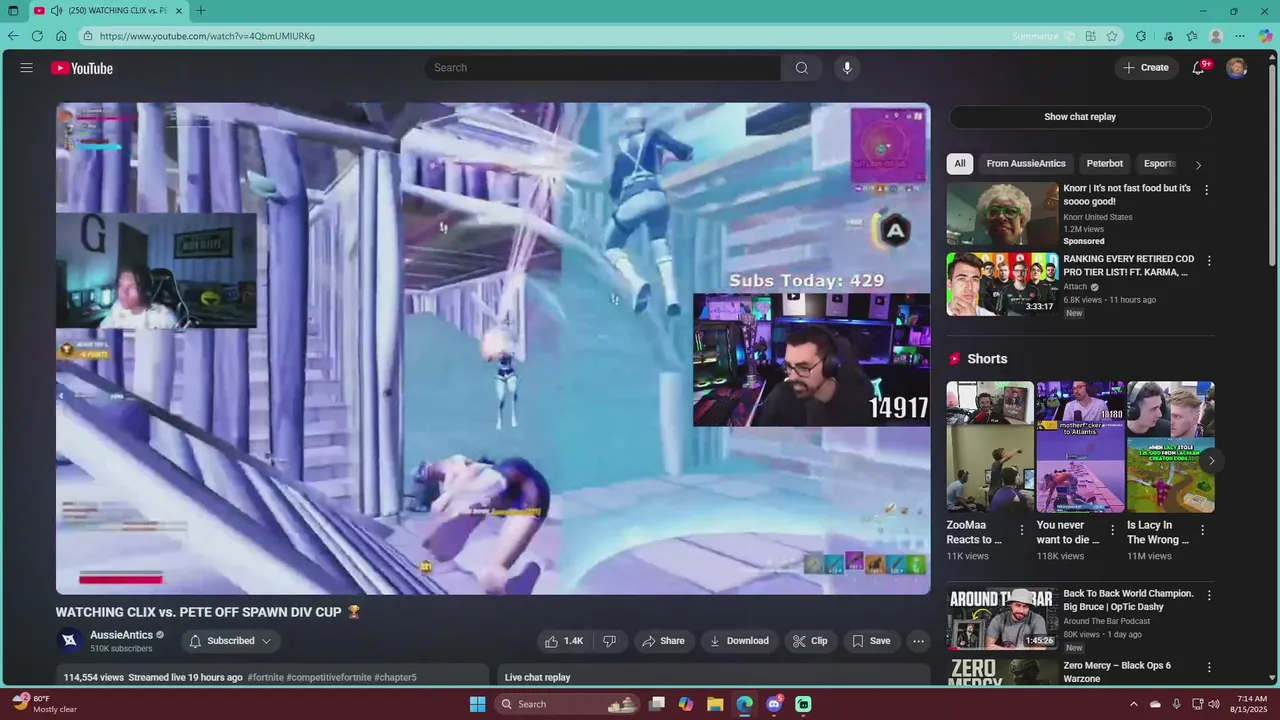The height and width of the screenshot is (720, 1280).
Task: Create a Clip of the video
Action: coord(810,641)
